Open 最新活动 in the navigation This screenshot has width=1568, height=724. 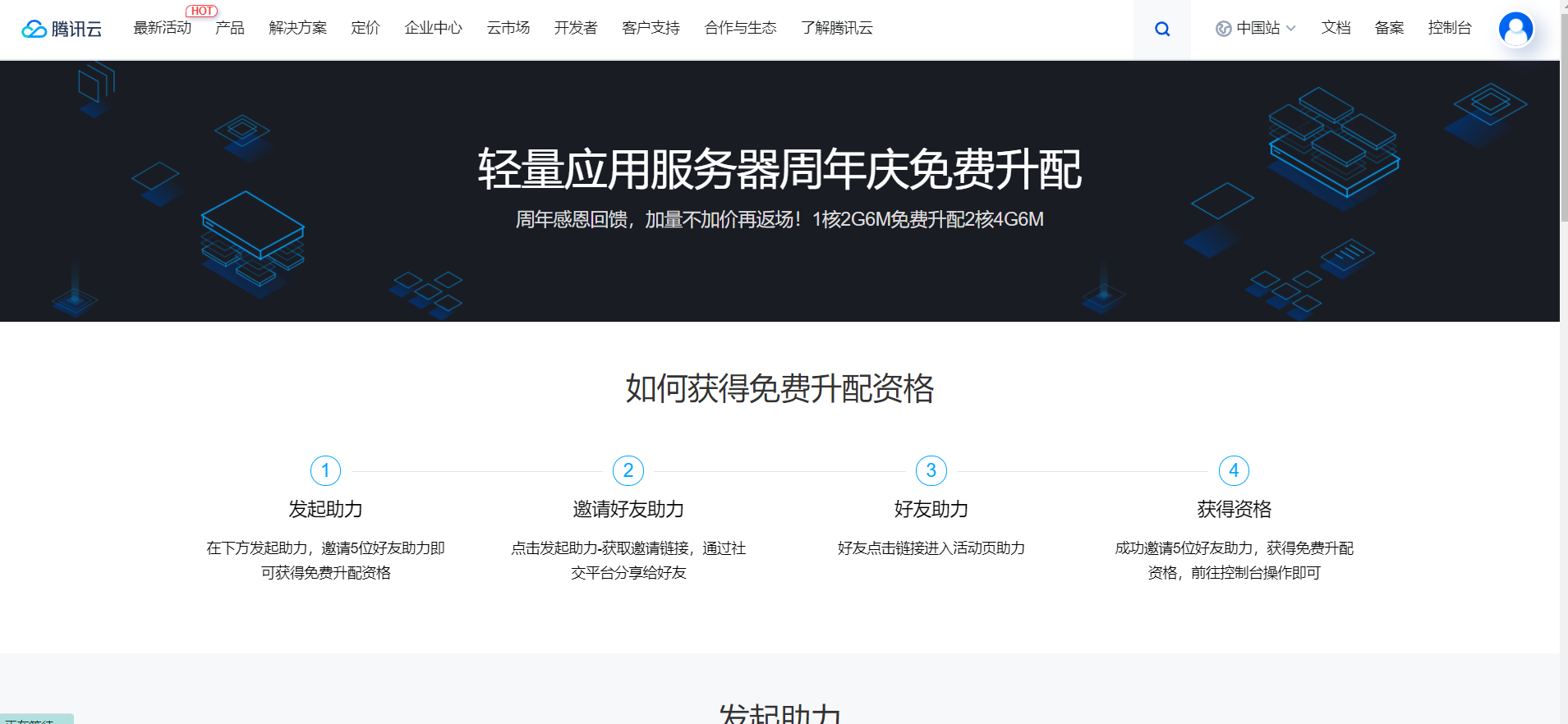[x=162, y=28]
